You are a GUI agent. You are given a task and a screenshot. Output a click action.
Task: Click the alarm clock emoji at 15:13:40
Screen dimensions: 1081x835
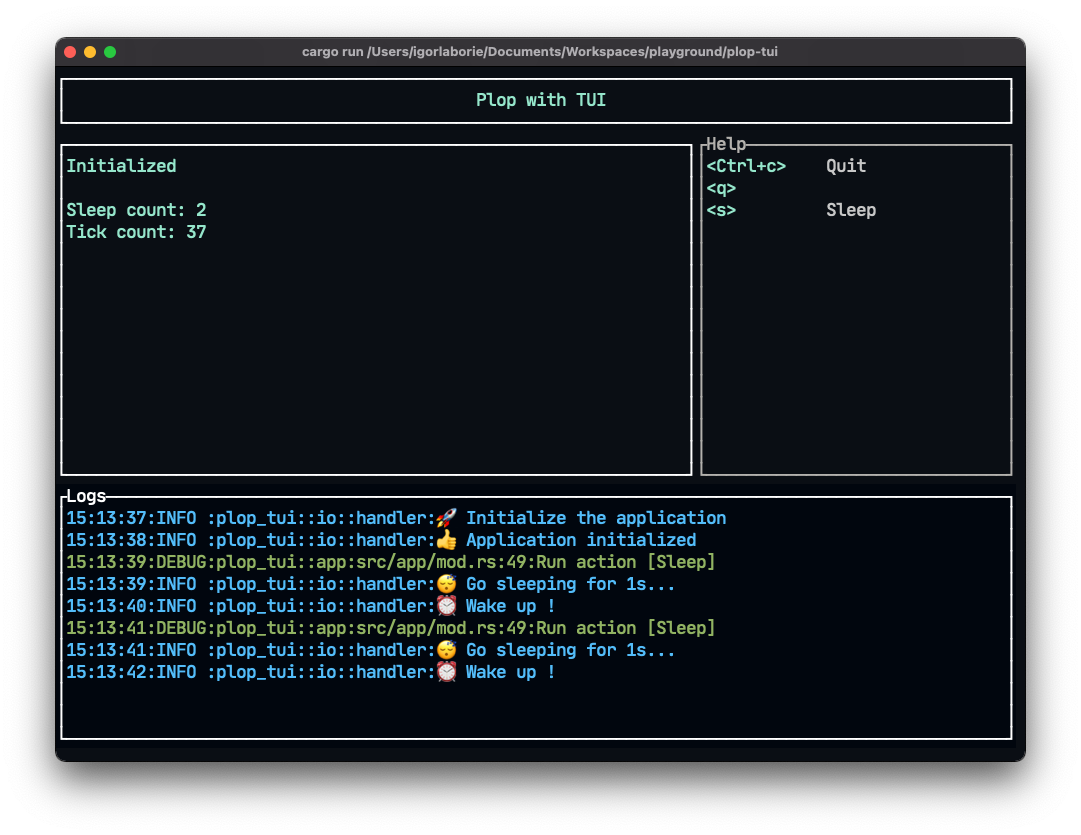pyautogui.click(x=447, y=606)
